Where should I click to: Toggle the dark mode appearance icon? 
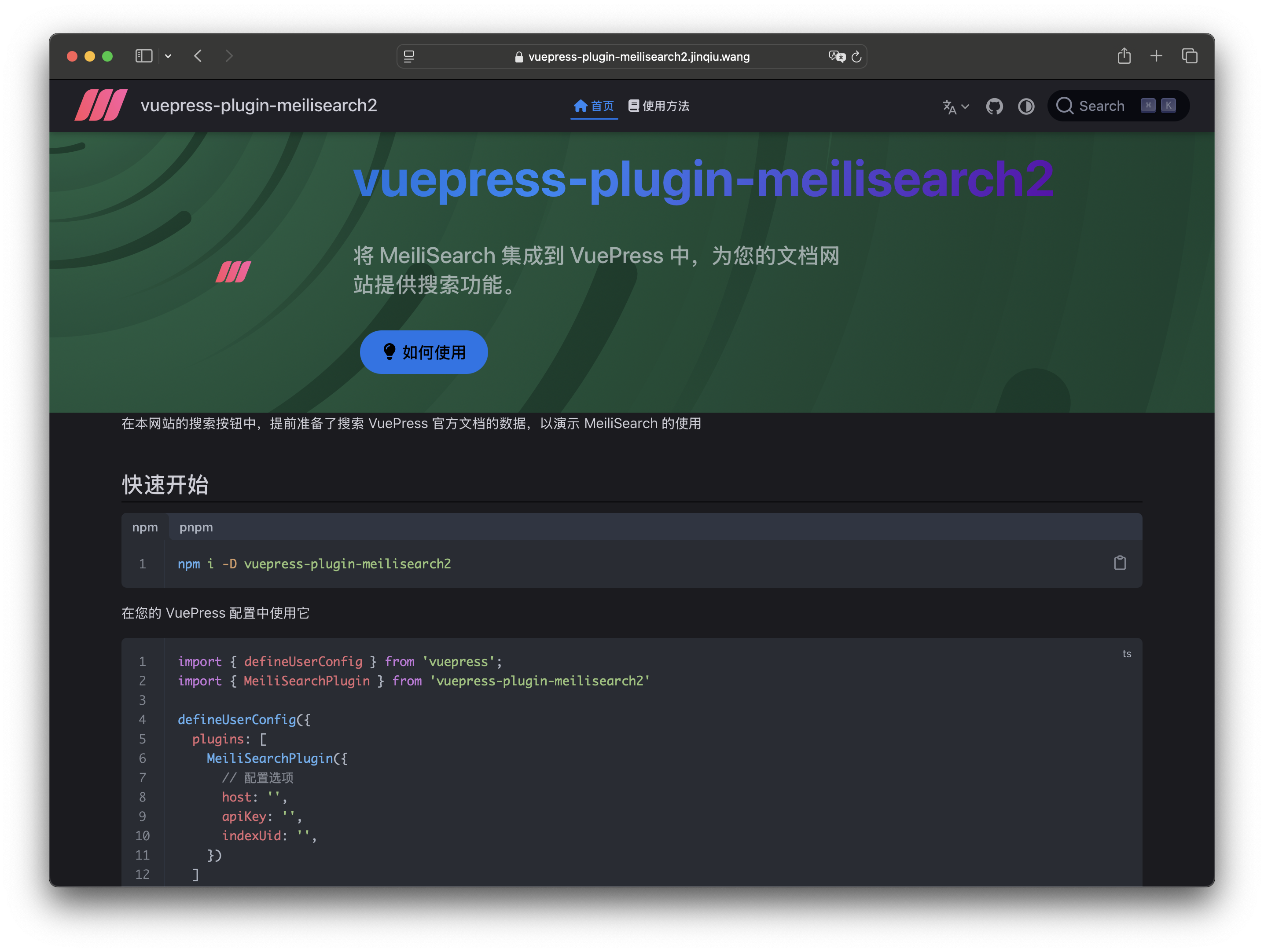1026,106
